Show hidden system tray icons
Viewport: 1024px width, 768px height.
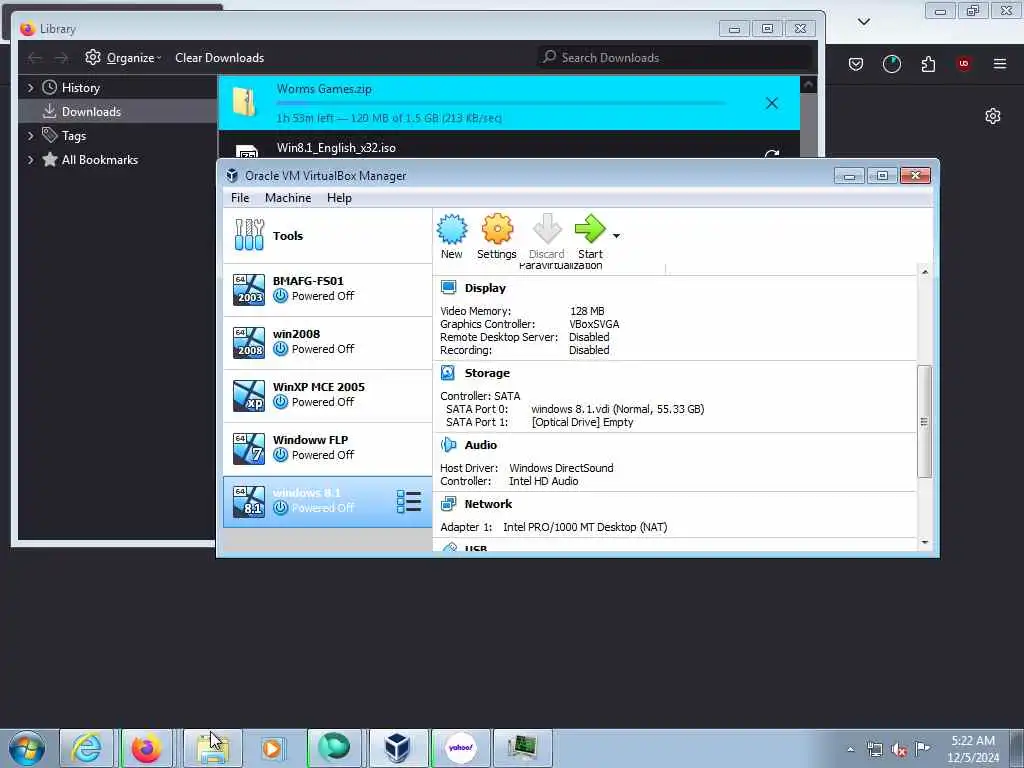[850, 749]
